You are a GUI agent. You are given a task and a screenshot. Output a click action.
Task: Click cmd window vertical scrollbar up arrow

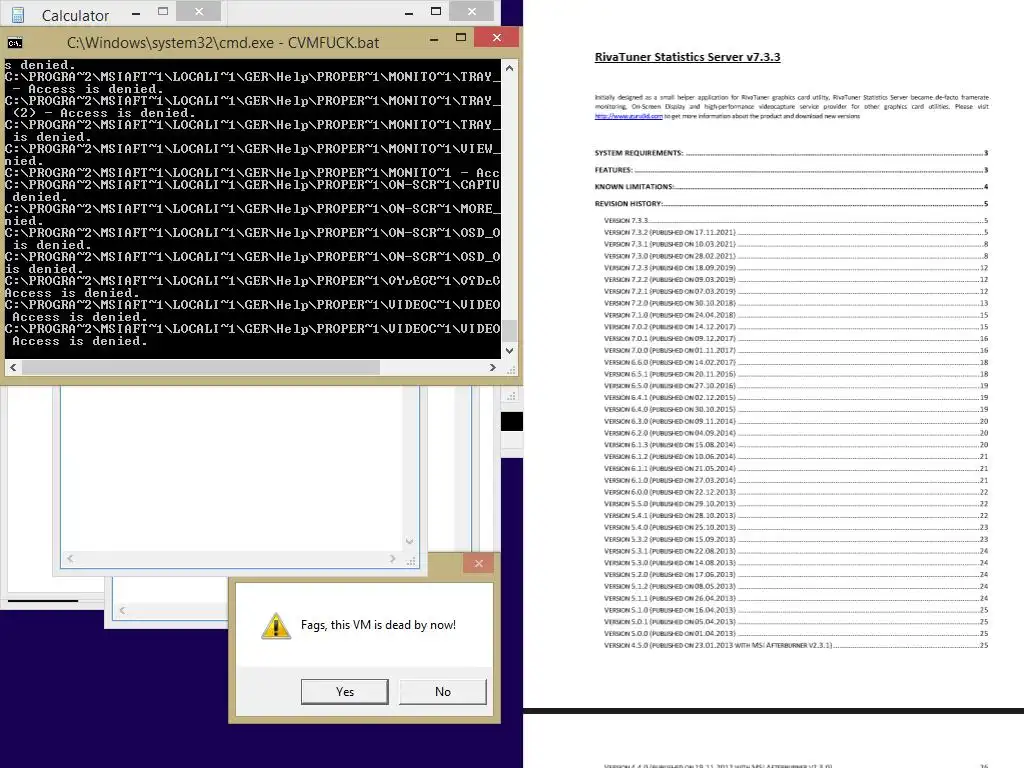(x=509, y=68)
